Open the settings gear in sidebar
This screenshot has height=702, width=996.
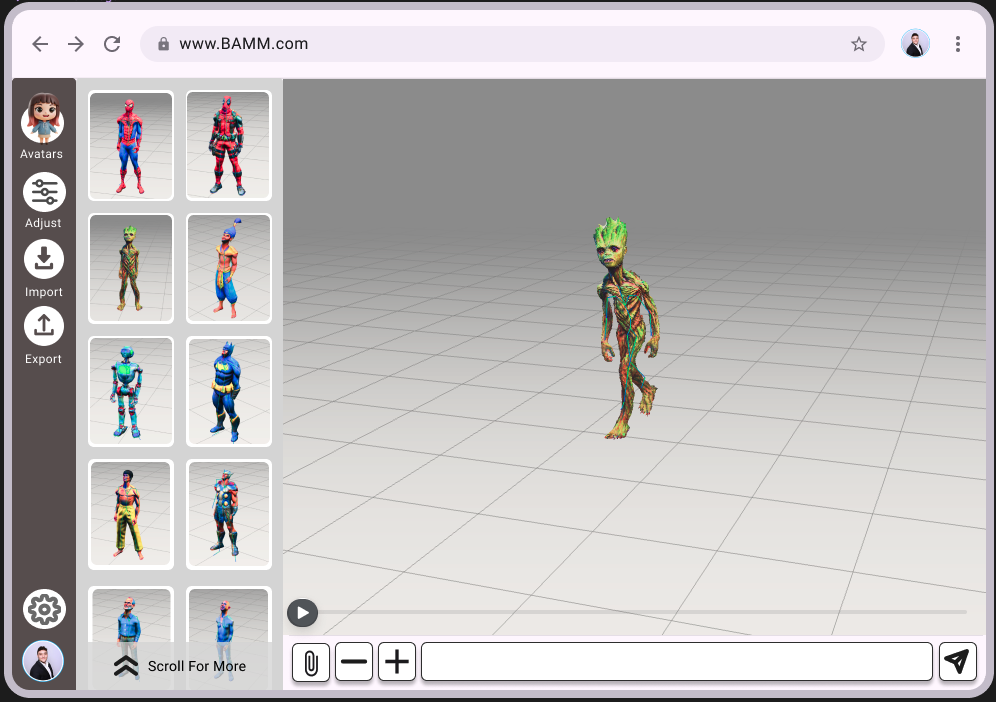(x=44, y=609)
